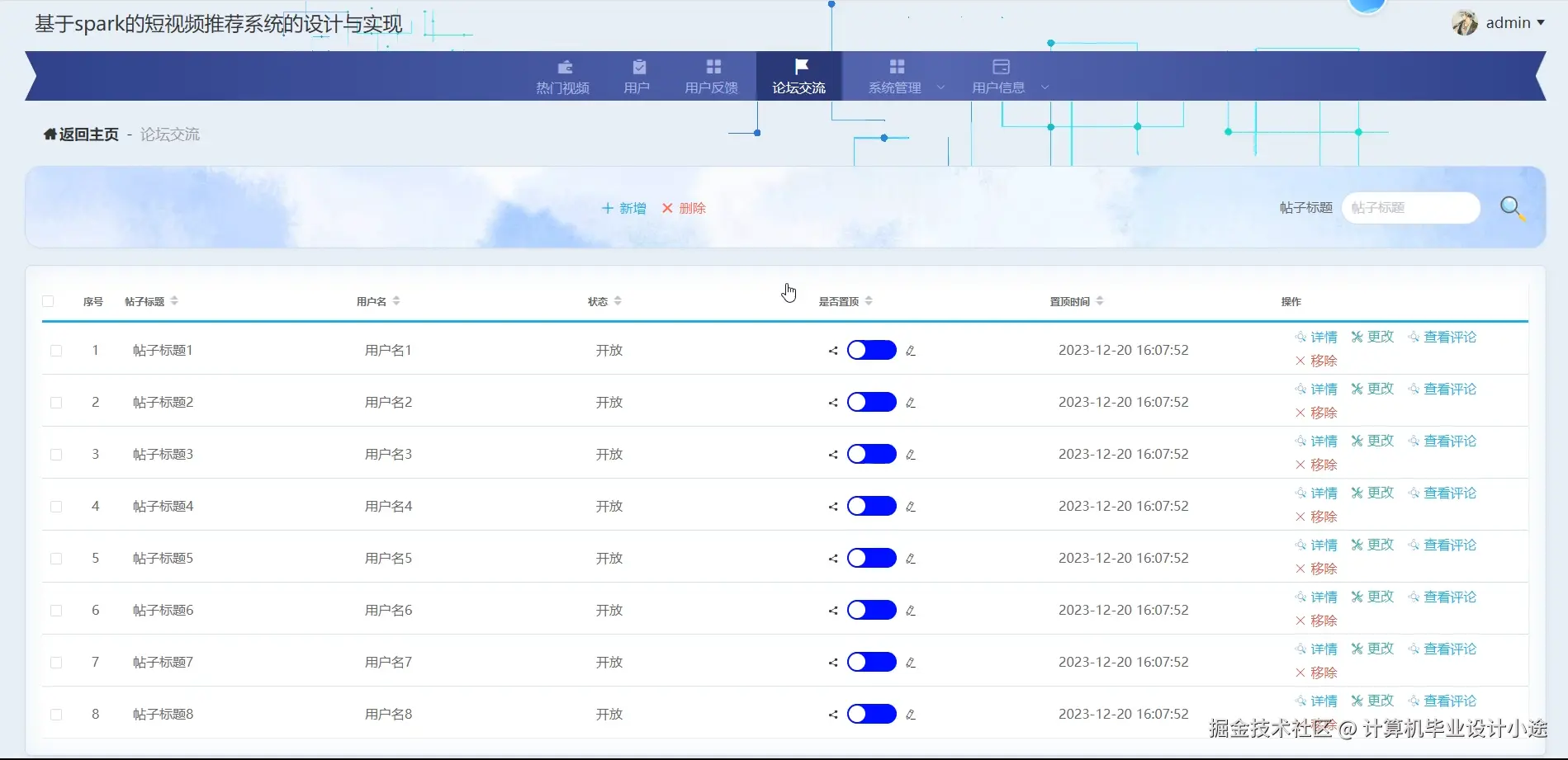Viewport: 1568px width, 760px height.
Task: Click edit pencil icon in 帖子标题2 row
Action: pos(911,403)
